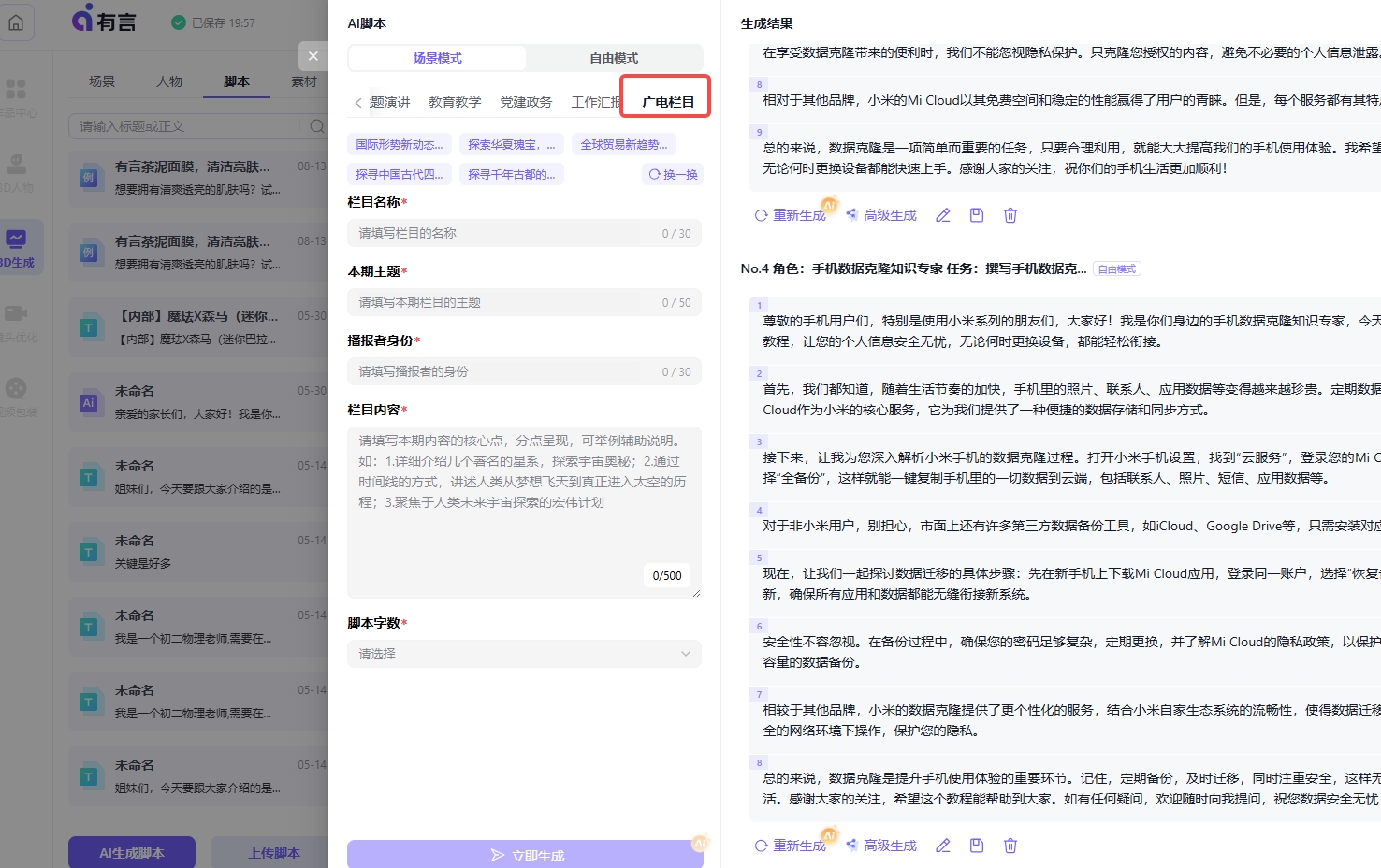Select the 党建政务 category tab

tap(526, 102)
